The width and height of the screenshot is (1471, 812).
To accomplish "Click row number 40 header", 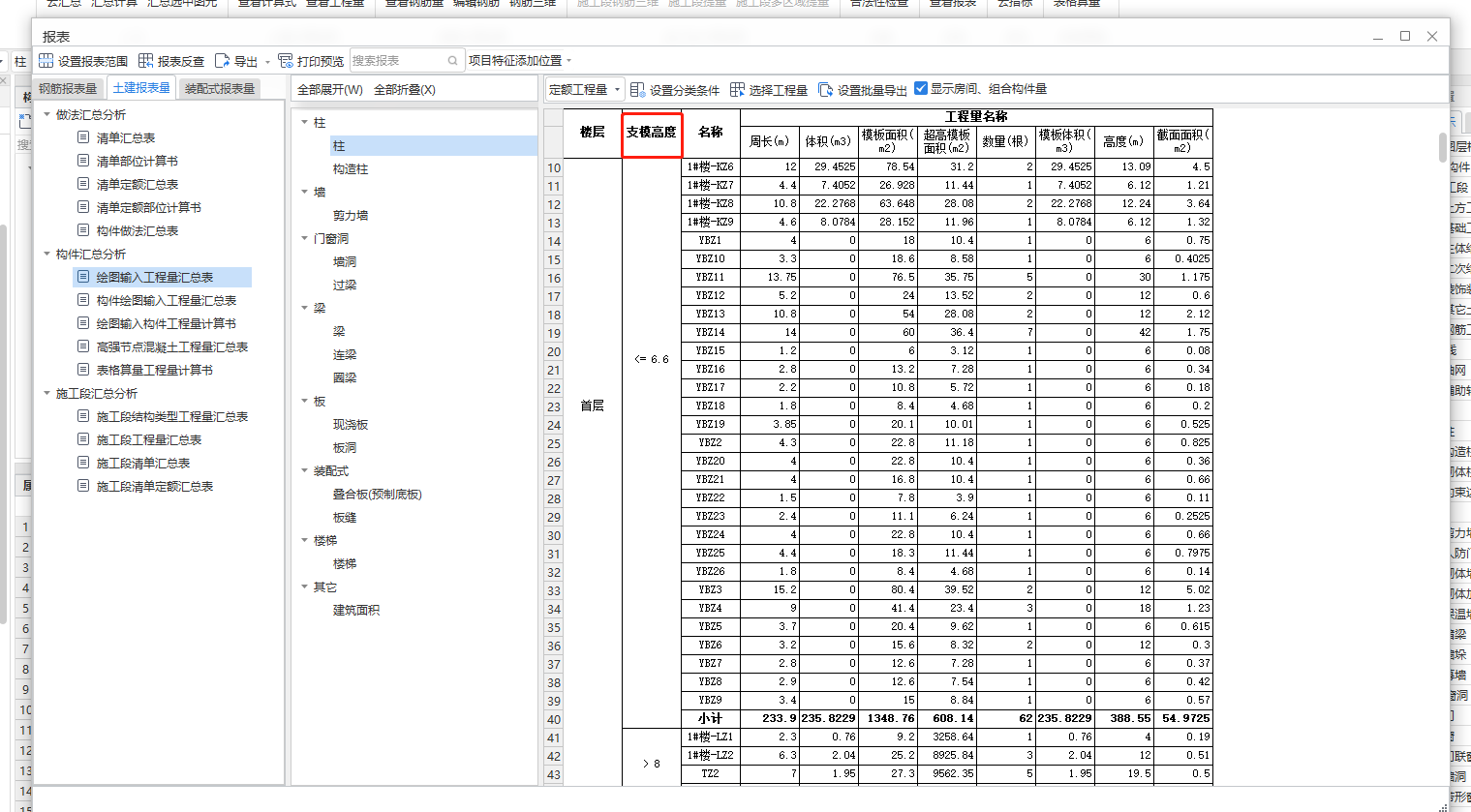I will click(x=554, y=719).
